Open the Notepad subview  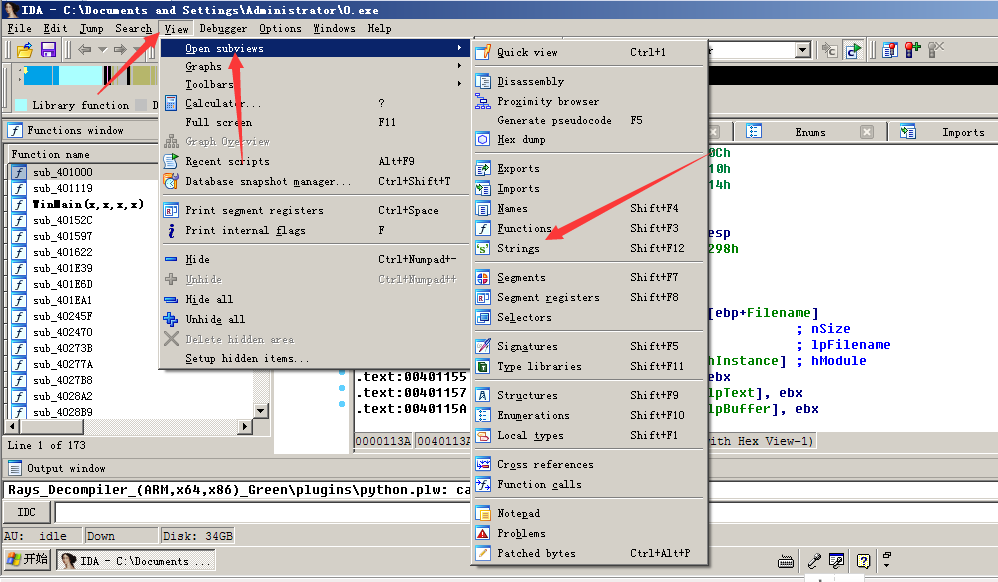[589, 513]
